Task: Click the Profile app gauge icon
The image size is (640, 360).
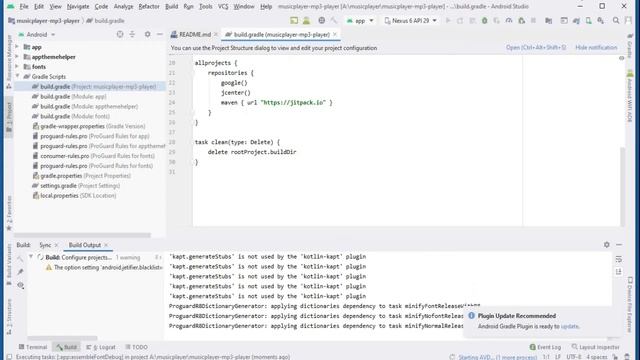Action: (509, 20)
